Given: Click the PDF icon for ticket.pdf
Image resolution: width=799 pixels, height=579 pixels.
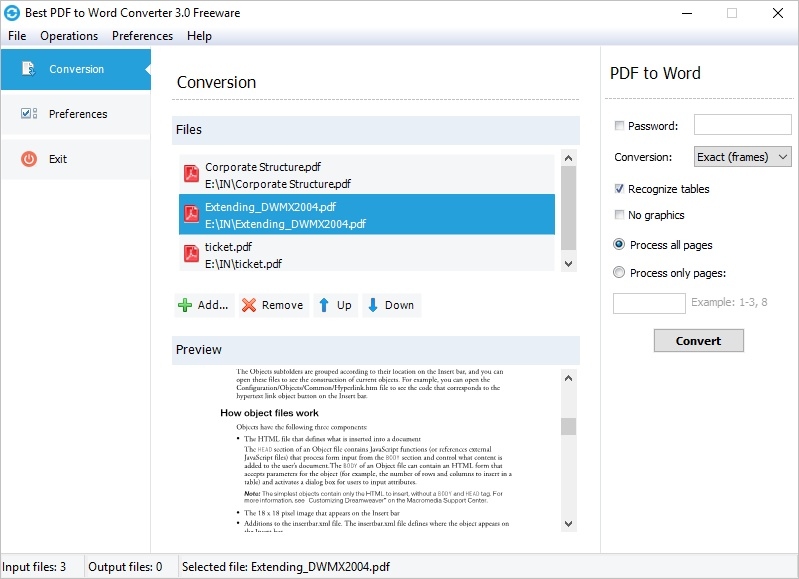Looking at the screenshot, I should pos(192,253).
